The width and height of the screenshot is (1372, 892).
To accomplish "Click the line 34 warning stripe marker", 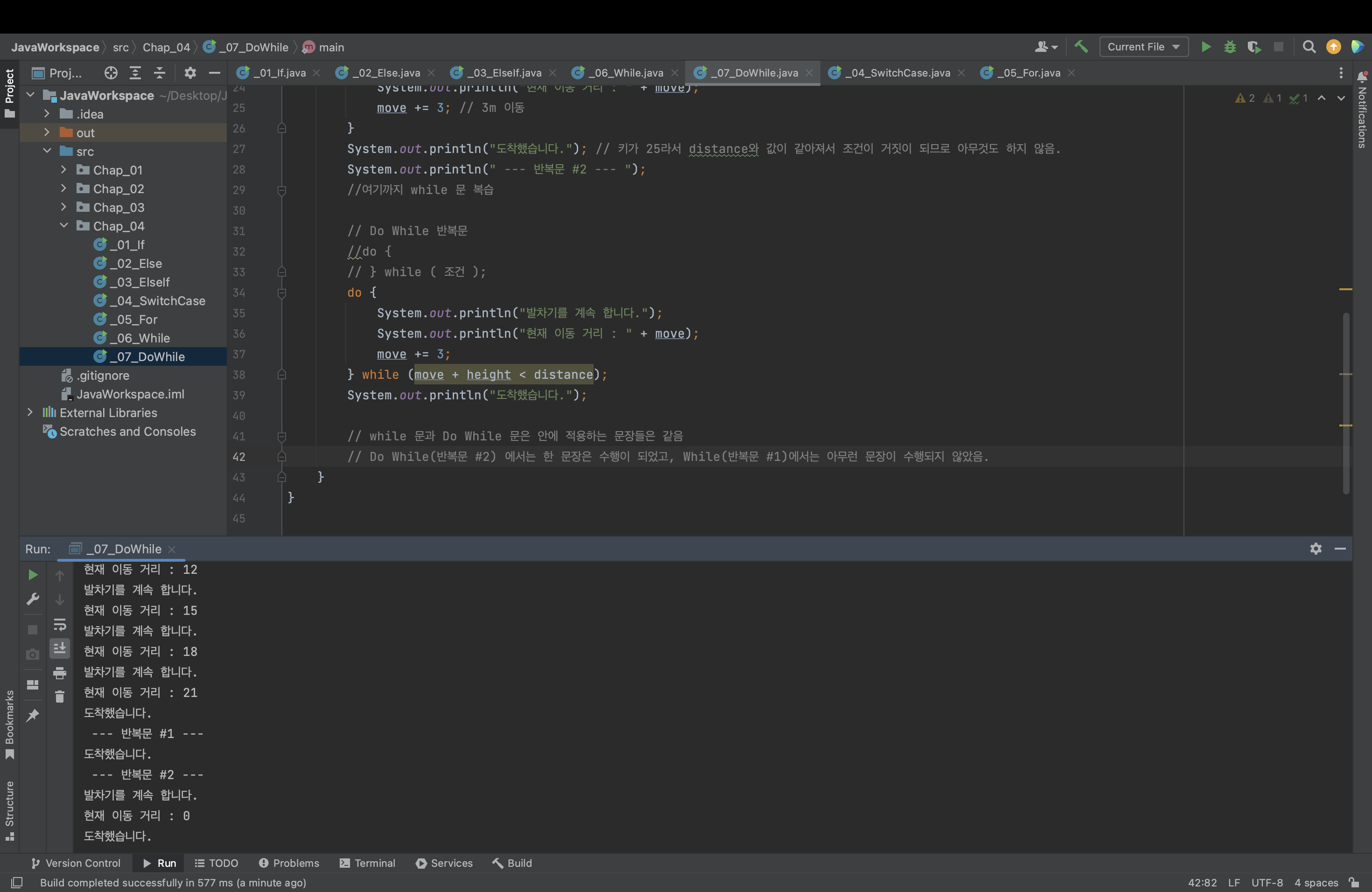I will click(1345, 289).
